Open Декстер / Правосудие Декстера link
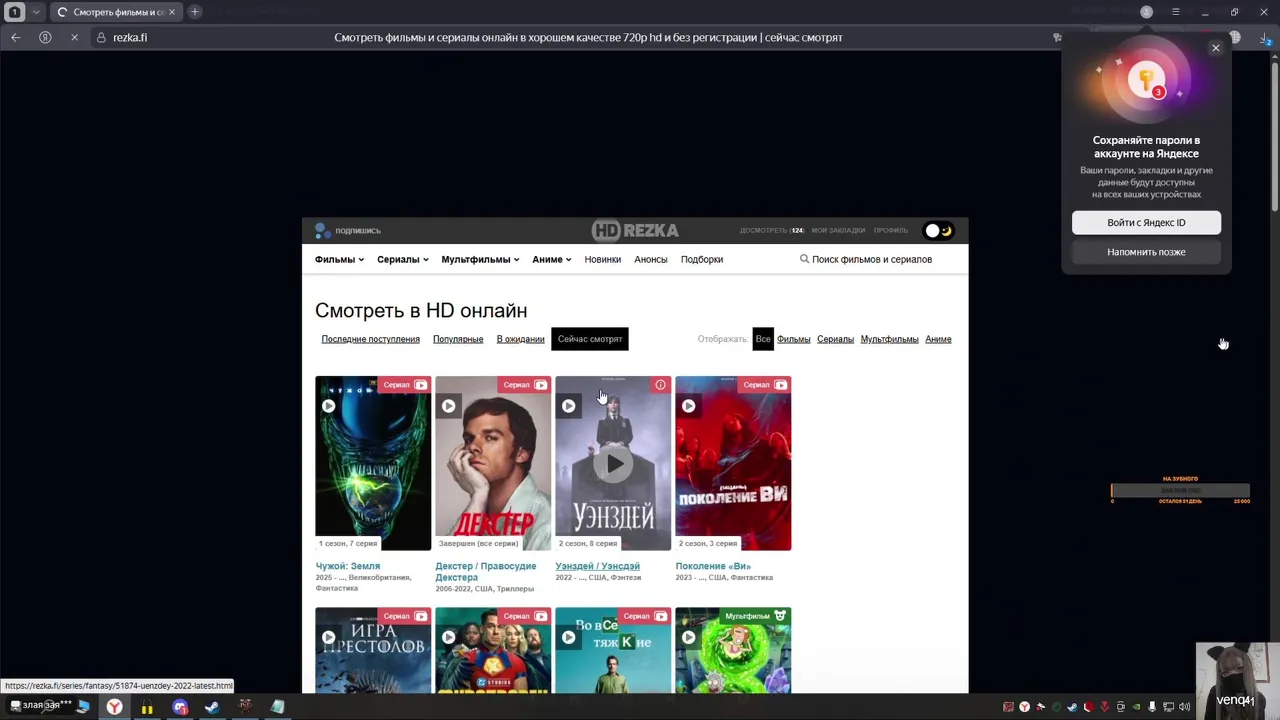The height and width of the screenshot is (720, 1280). (x=485, y=571)
